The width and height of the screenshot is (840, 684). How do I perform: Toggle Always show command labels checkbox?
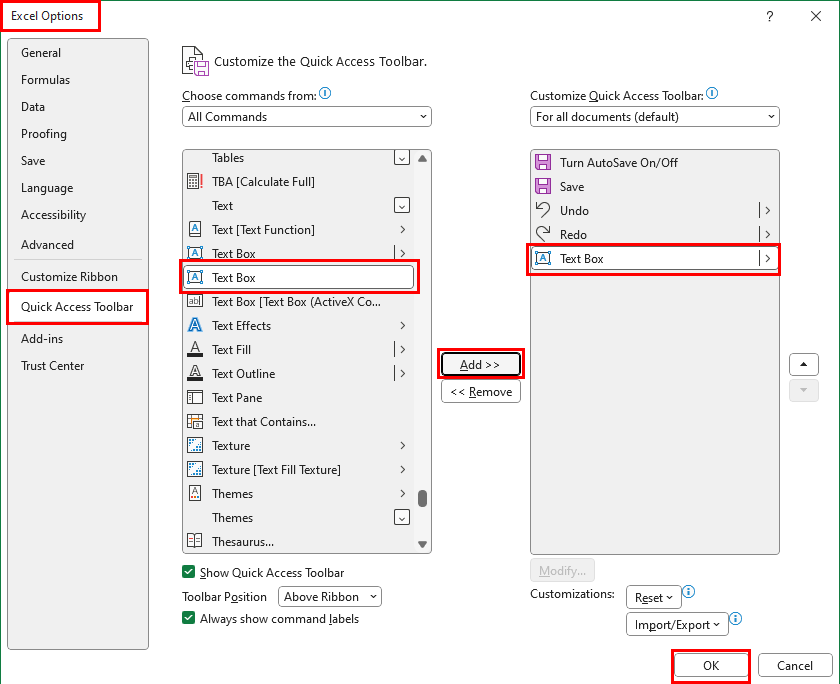tap(188, 618)
